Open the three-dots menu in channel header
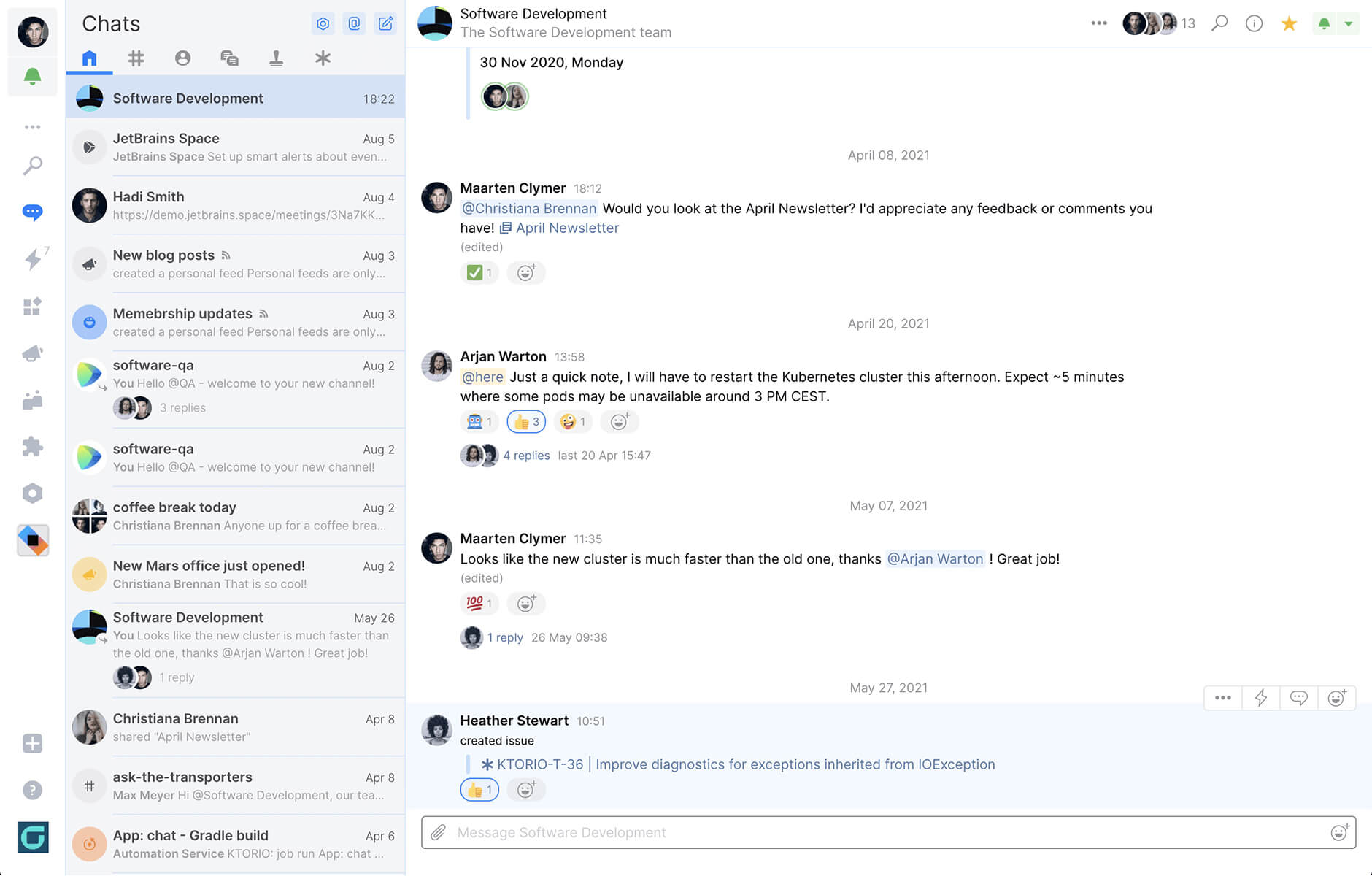This screenshot has height=876, width=1372. click(1098, 23)
